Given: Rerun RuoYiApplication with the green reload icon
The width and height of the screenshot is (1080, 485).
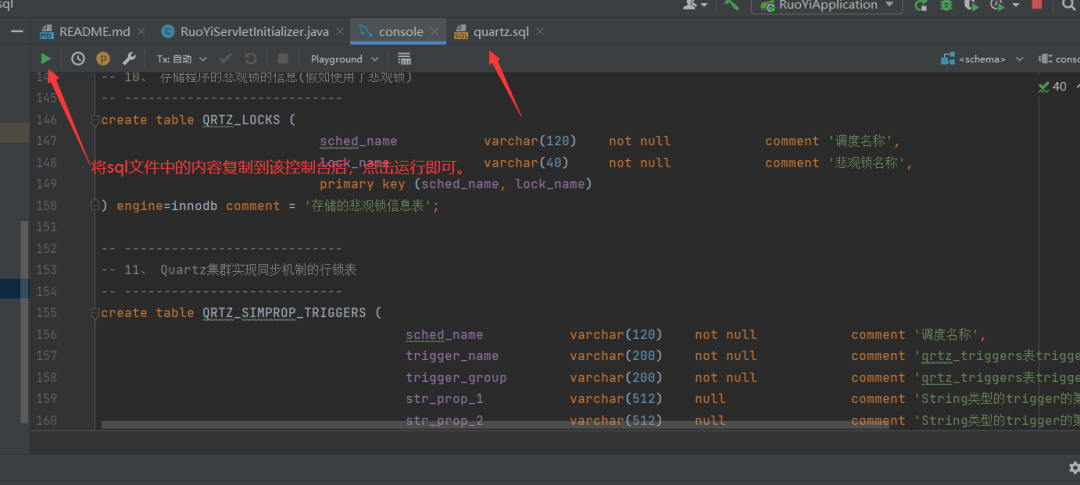Looking at the screenshot, I should (920, 6).
